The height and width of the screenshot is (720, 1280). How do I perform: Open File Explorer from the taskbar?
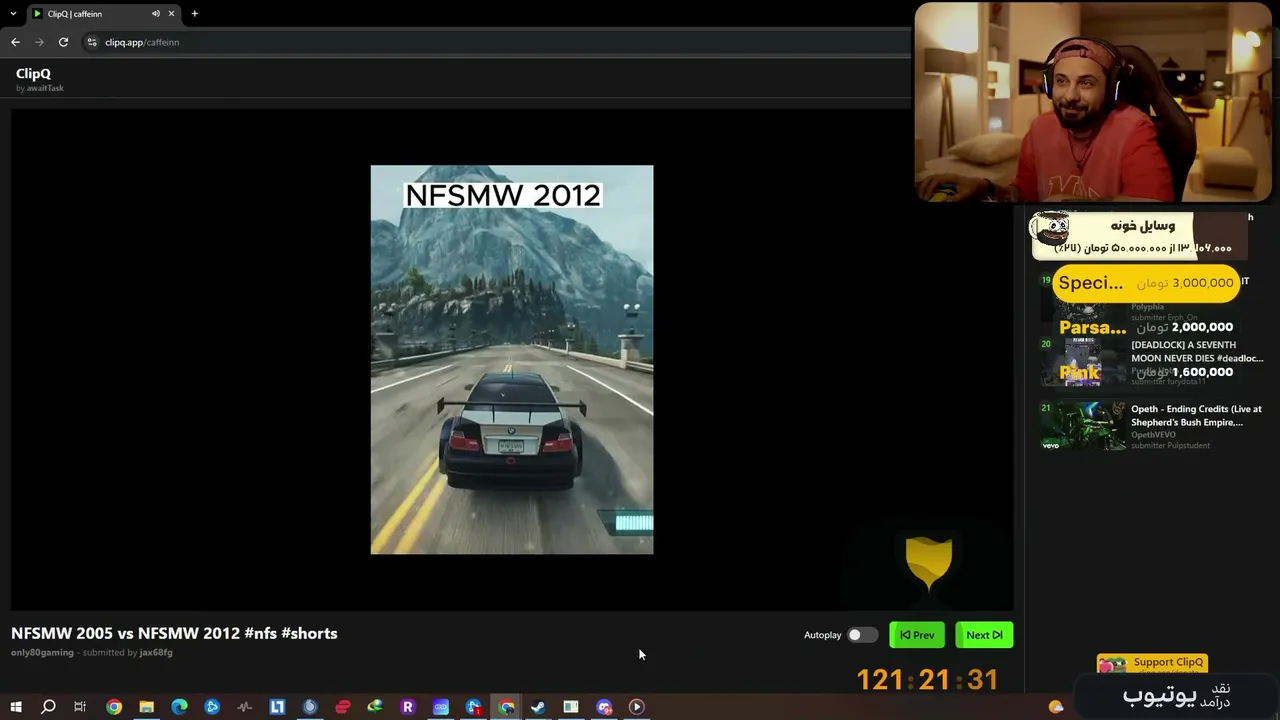[x=146, y=707]
